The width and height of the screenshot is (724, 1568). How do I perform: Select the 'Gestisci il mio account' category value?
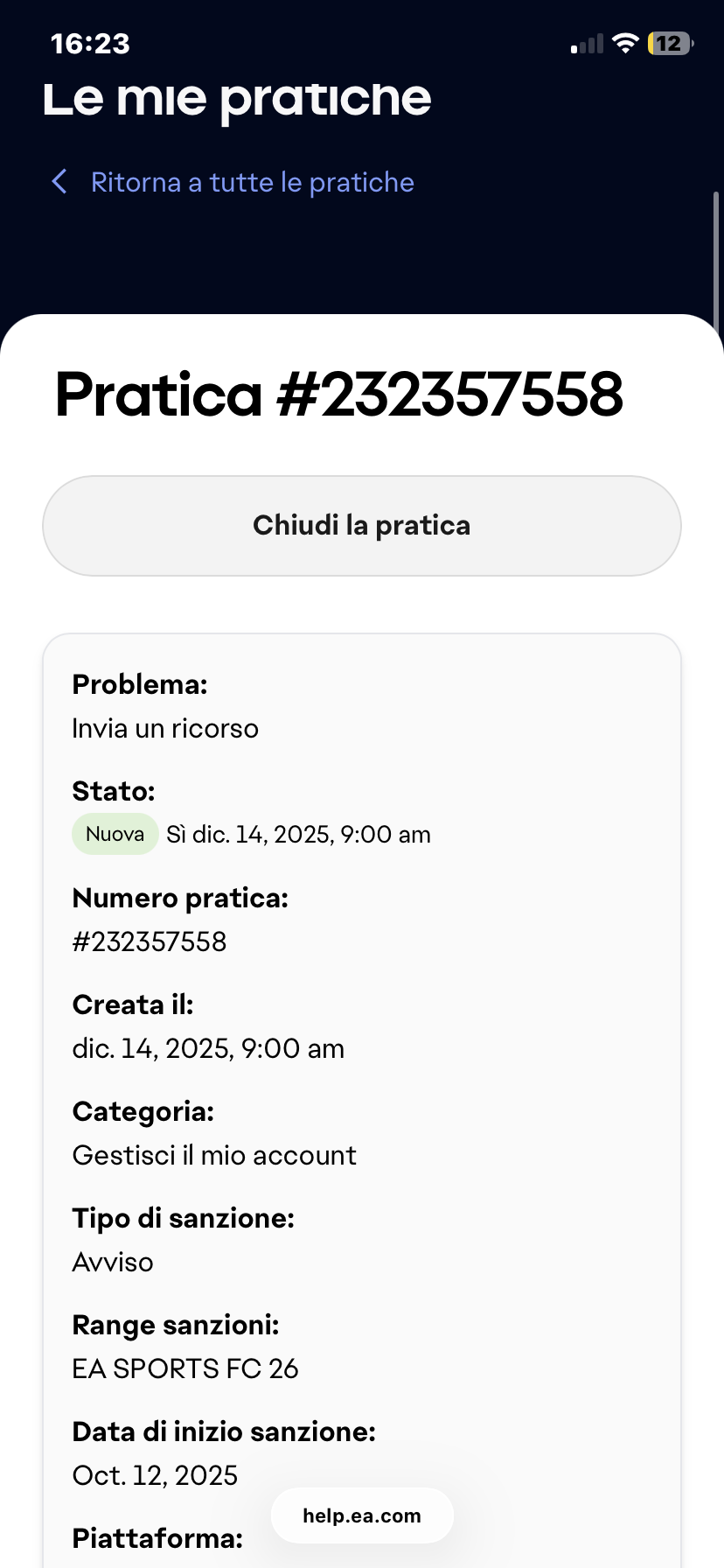click(214, 1155)
